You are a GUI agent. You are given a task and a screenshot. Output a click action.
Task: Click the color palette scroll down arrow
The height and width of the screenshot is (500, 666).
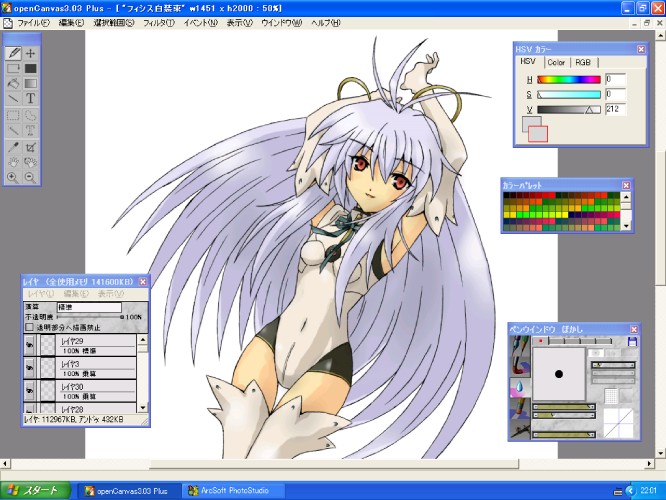[x=626, y=226]
